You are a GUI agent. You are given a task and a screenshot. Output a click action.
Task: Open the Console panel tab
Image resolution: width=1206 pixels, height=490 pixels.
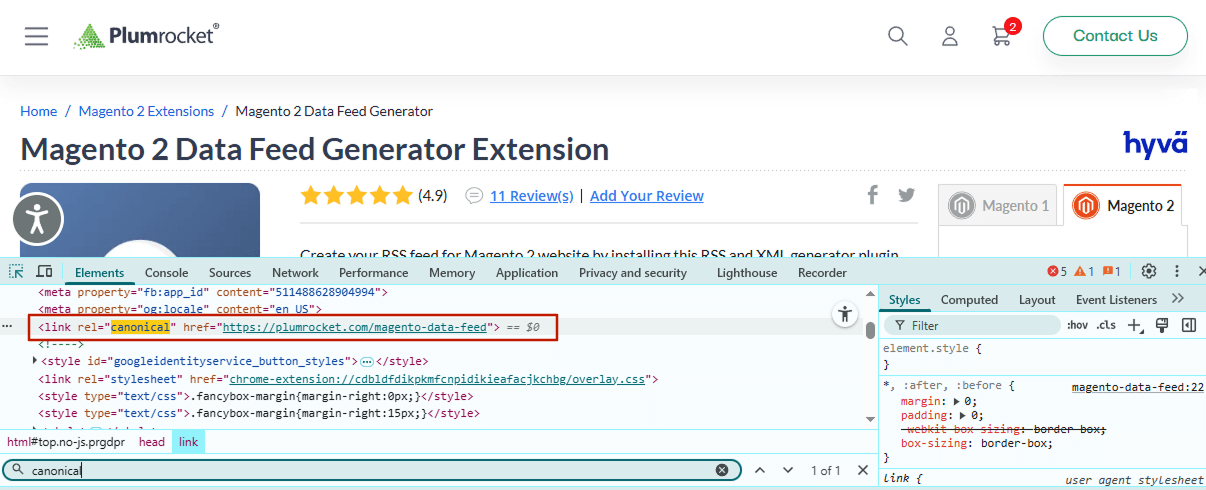(166, 273)
